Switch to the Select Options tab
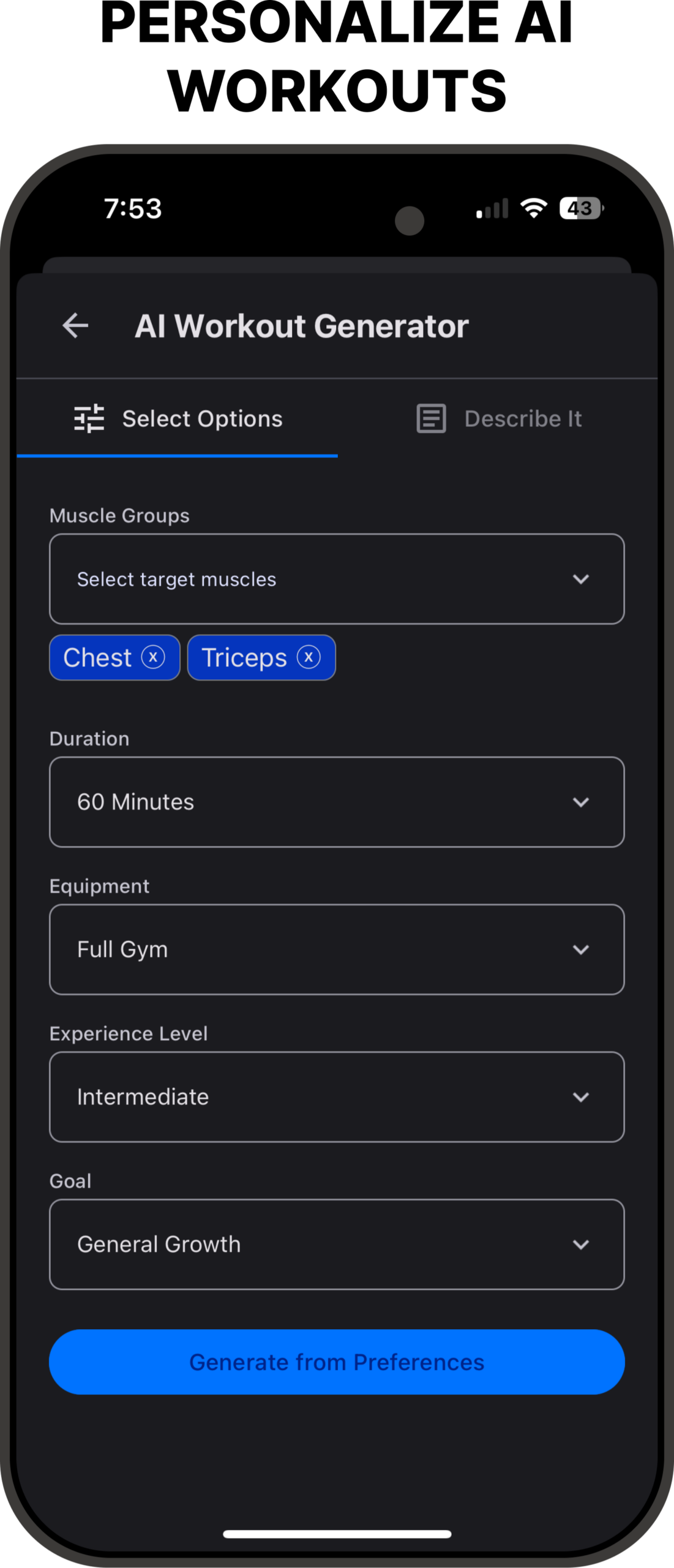Viewport: 674px width, 1568px height. click(178, 419)
